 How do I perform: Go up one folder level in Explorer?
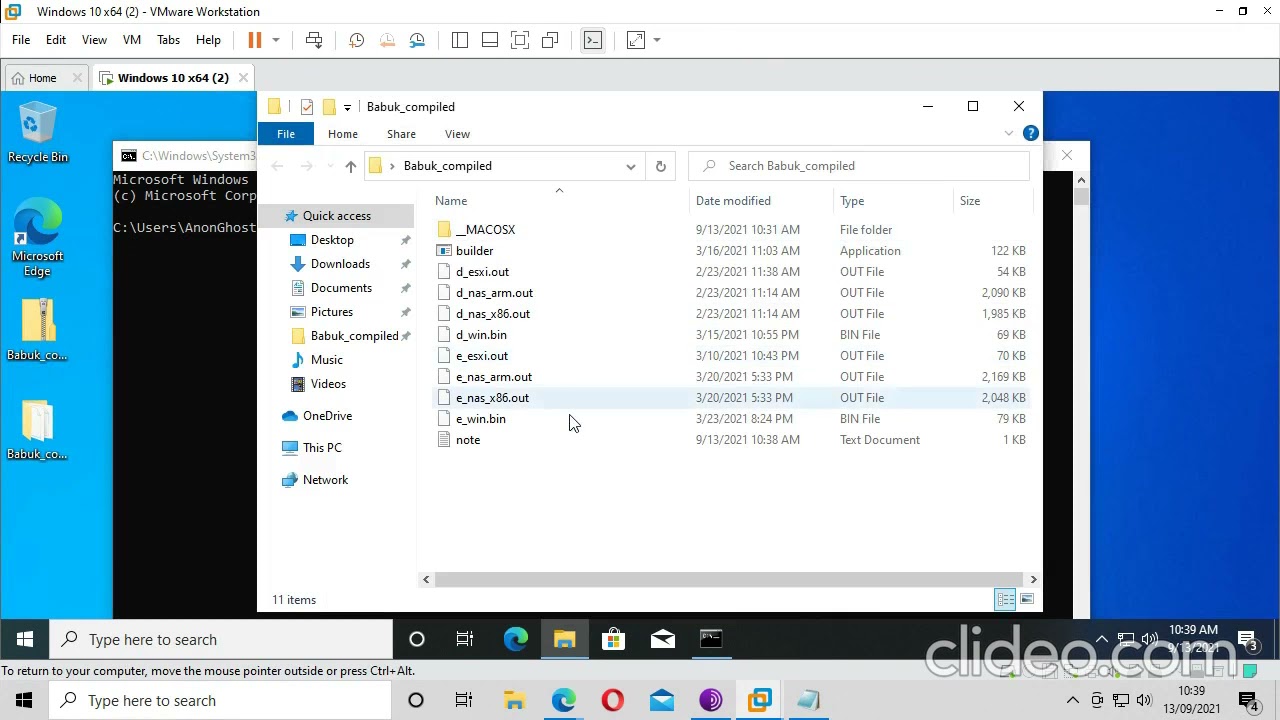pyautogui.click(x=350, y=166)
